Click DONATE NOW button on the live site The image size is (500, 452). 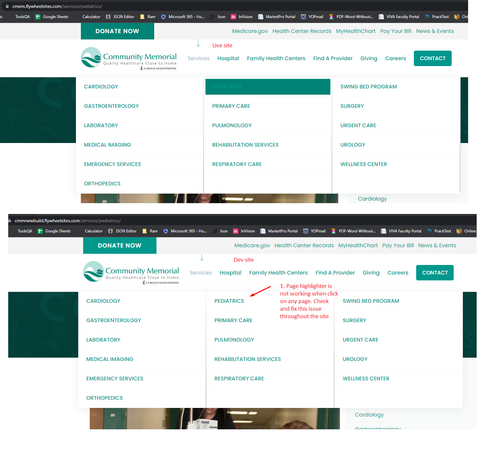pyautogui.click(x=117, y=31)
